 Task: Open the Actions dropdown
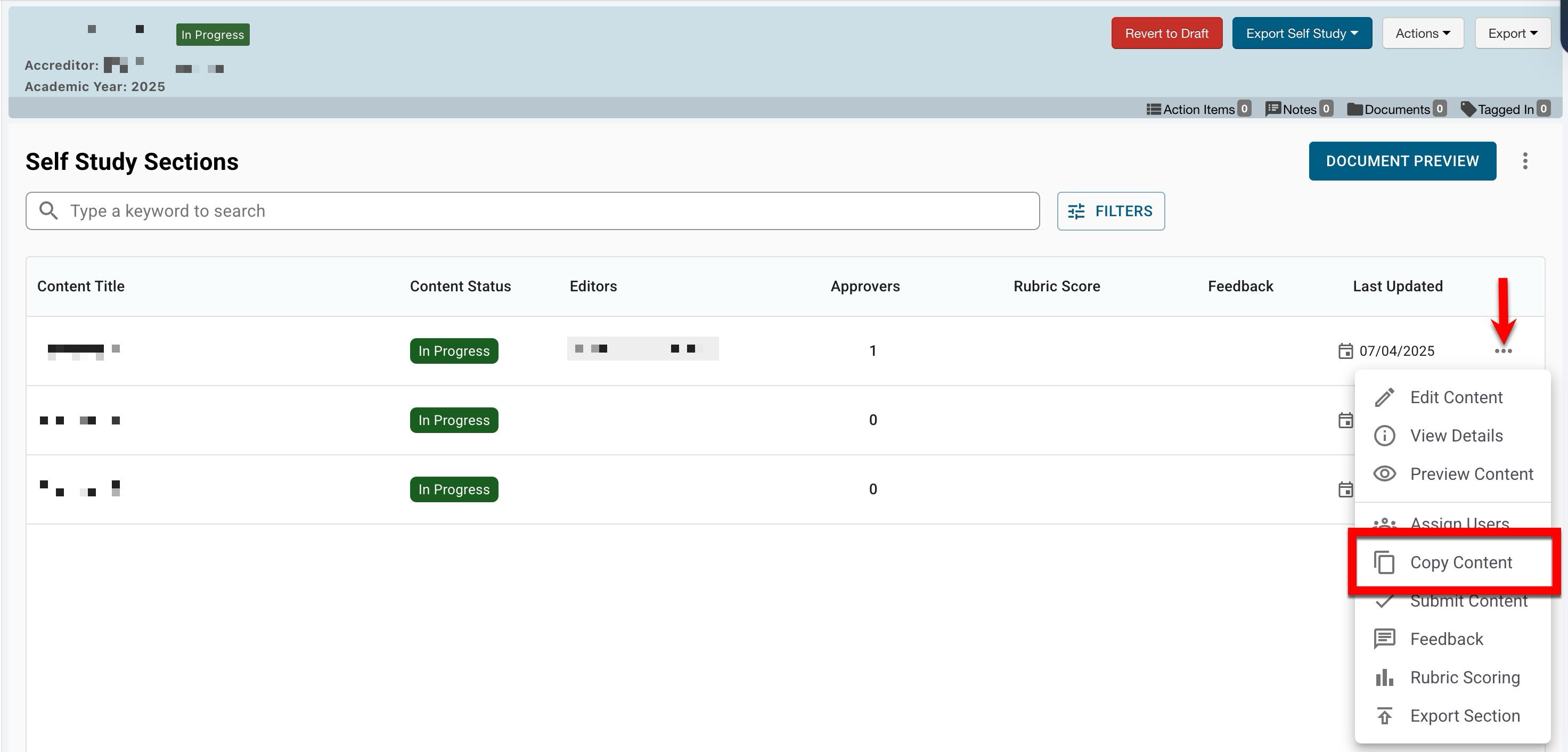pyautogui.click(x=1422, y=34)
